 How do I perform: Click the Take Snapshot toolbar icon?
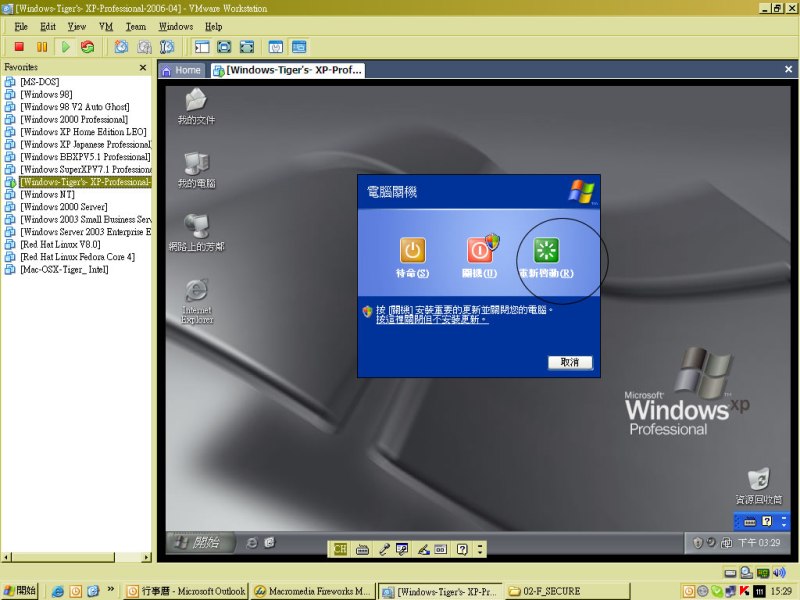121,47
